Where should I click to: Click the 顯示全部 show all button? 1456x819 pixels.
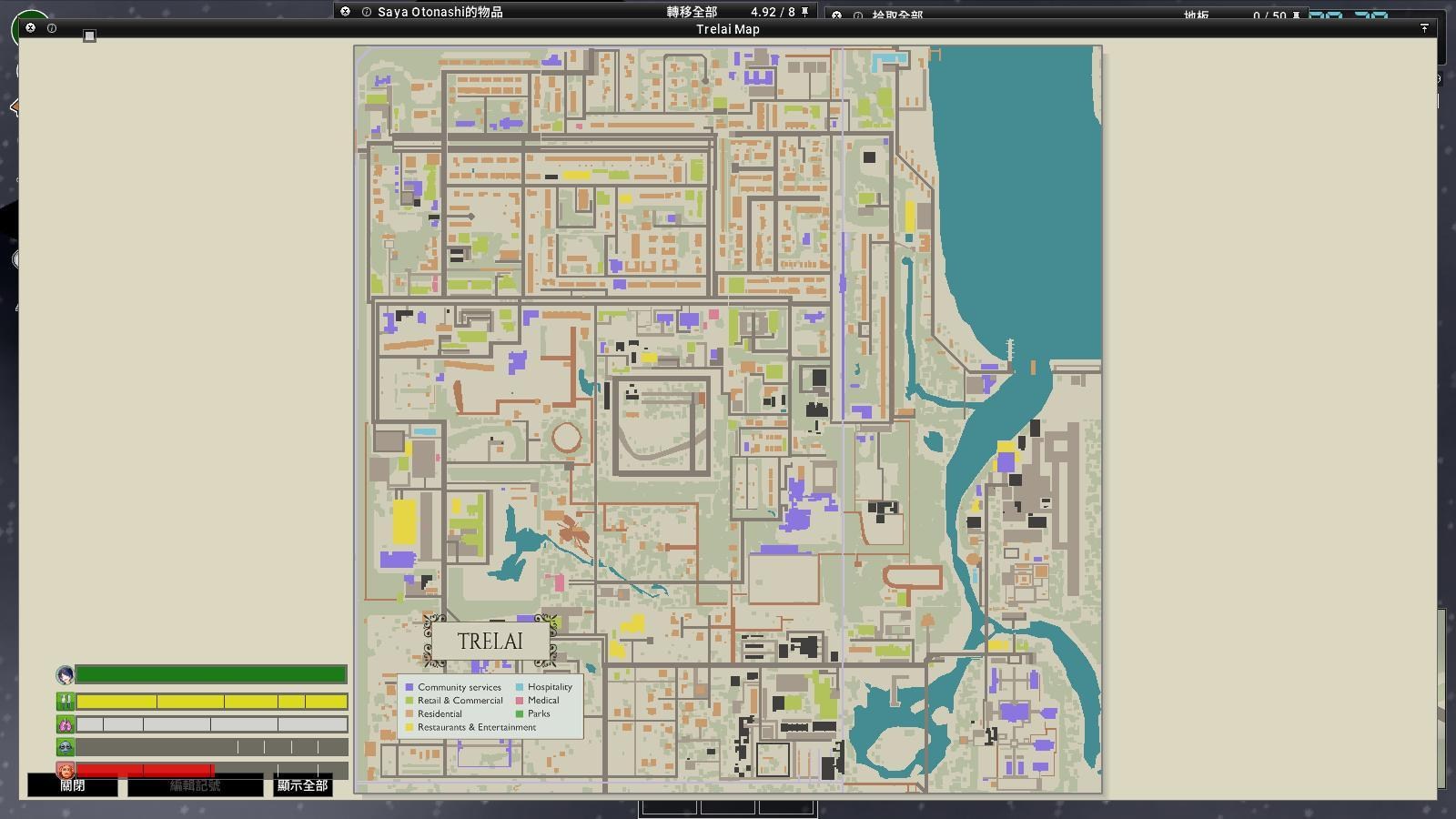click(302, 785)
